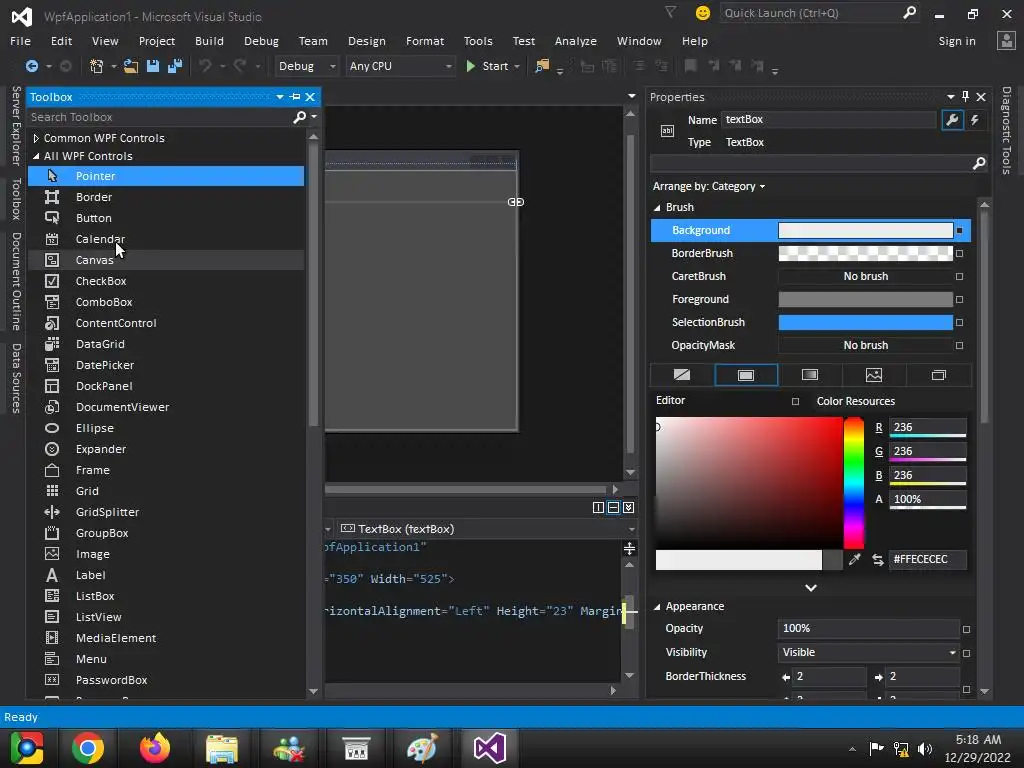Viewport: 1024px width, 768px height.
Task: Open the Design menu
Action: click(366, 41)
